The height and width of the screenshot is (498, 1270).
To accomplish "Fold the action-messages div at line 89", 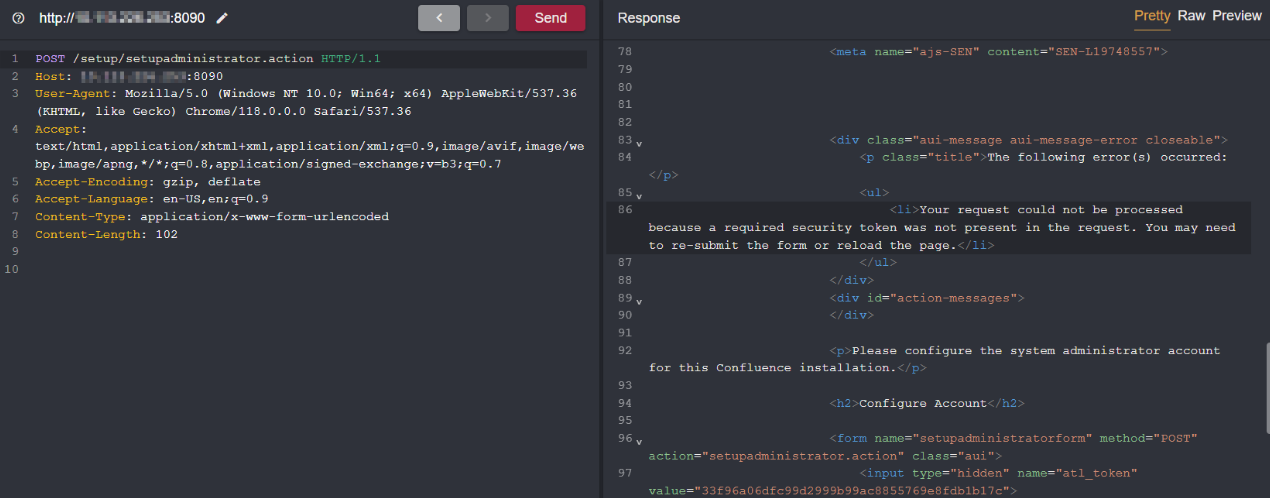I will pos(639,300).
